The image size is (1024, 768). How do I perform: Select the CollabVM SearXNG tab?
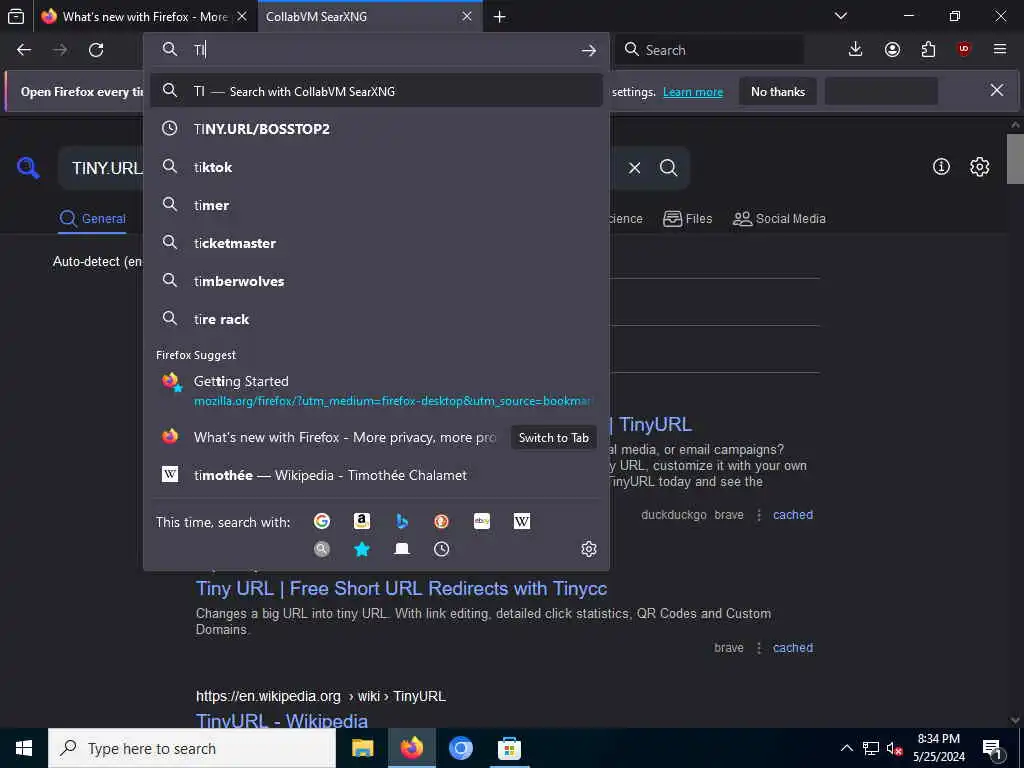pos(370,17)
